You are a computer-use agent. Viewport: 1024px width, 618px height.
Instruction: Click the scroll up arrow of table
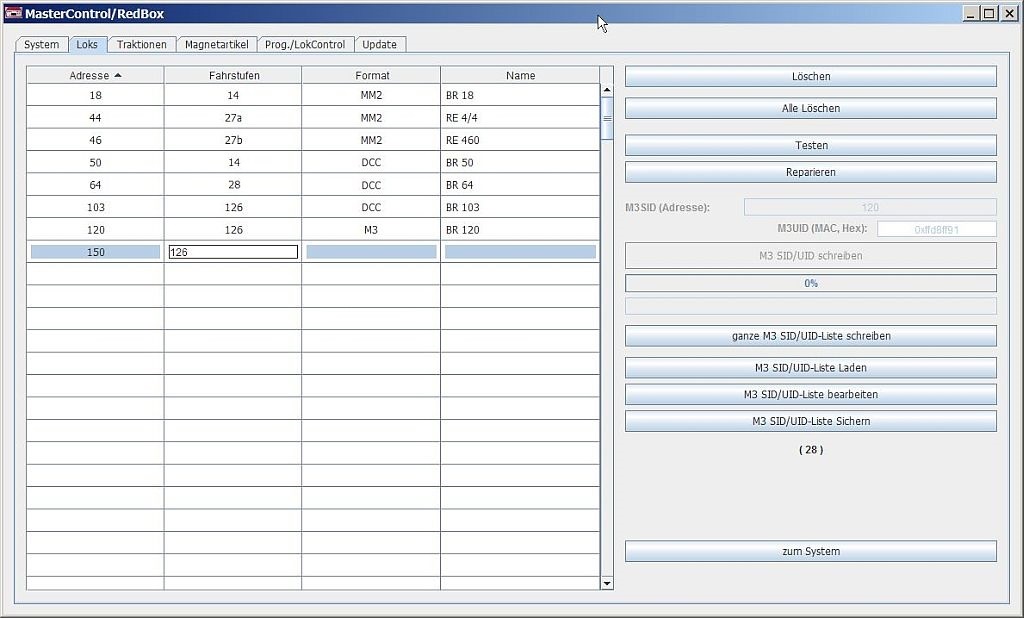[x=606, y=91]
